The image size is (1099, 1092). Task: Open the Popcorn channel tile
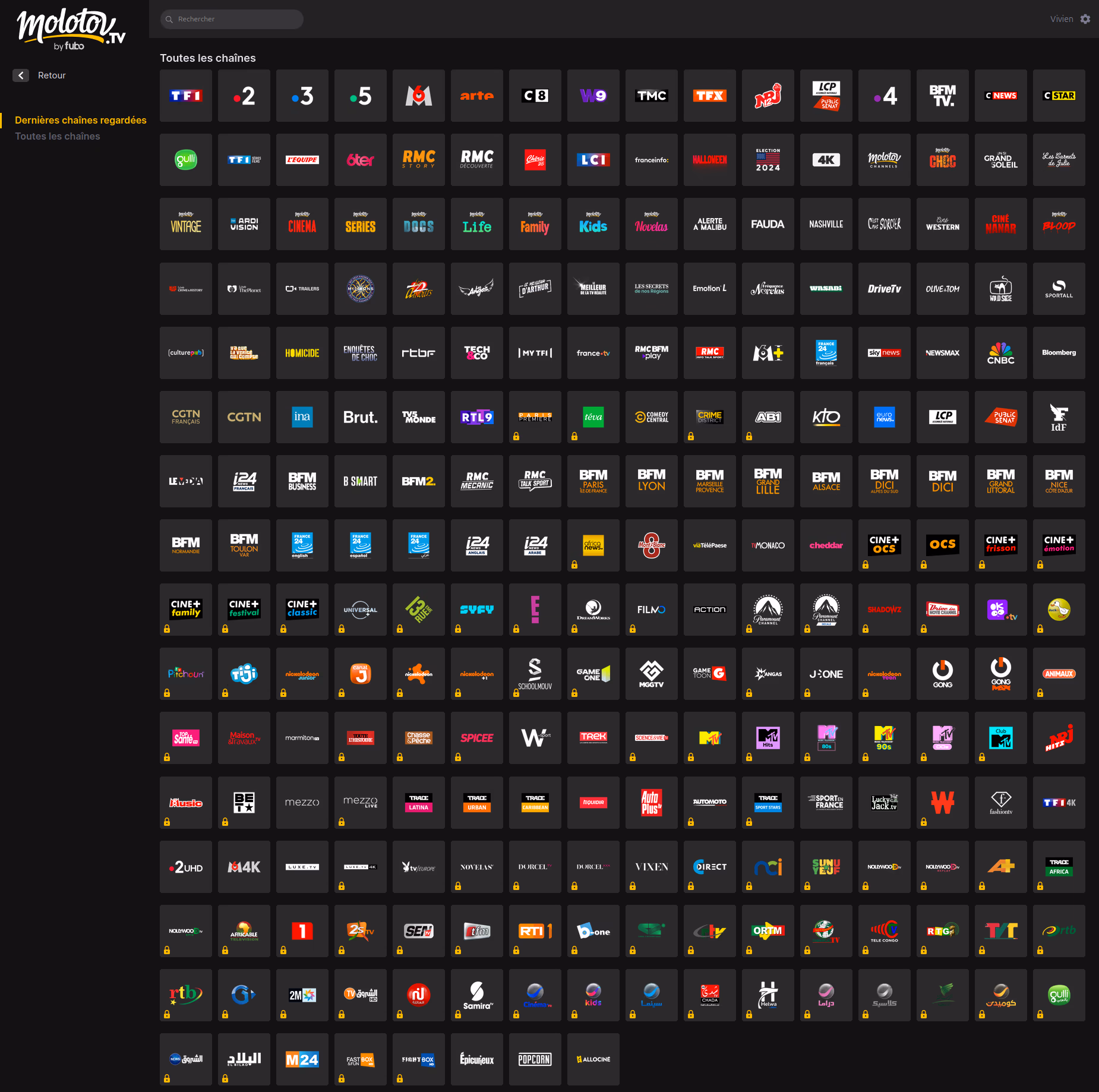tap(535, 1059)
